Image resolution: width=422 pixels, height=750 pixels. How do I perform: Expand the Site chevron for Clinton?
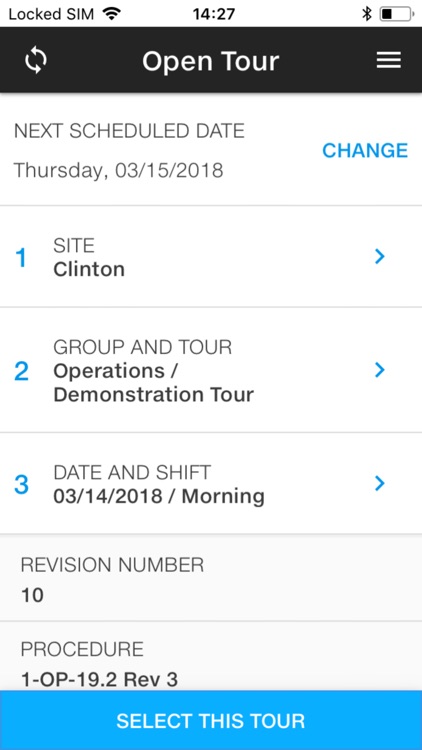[379, 256]
